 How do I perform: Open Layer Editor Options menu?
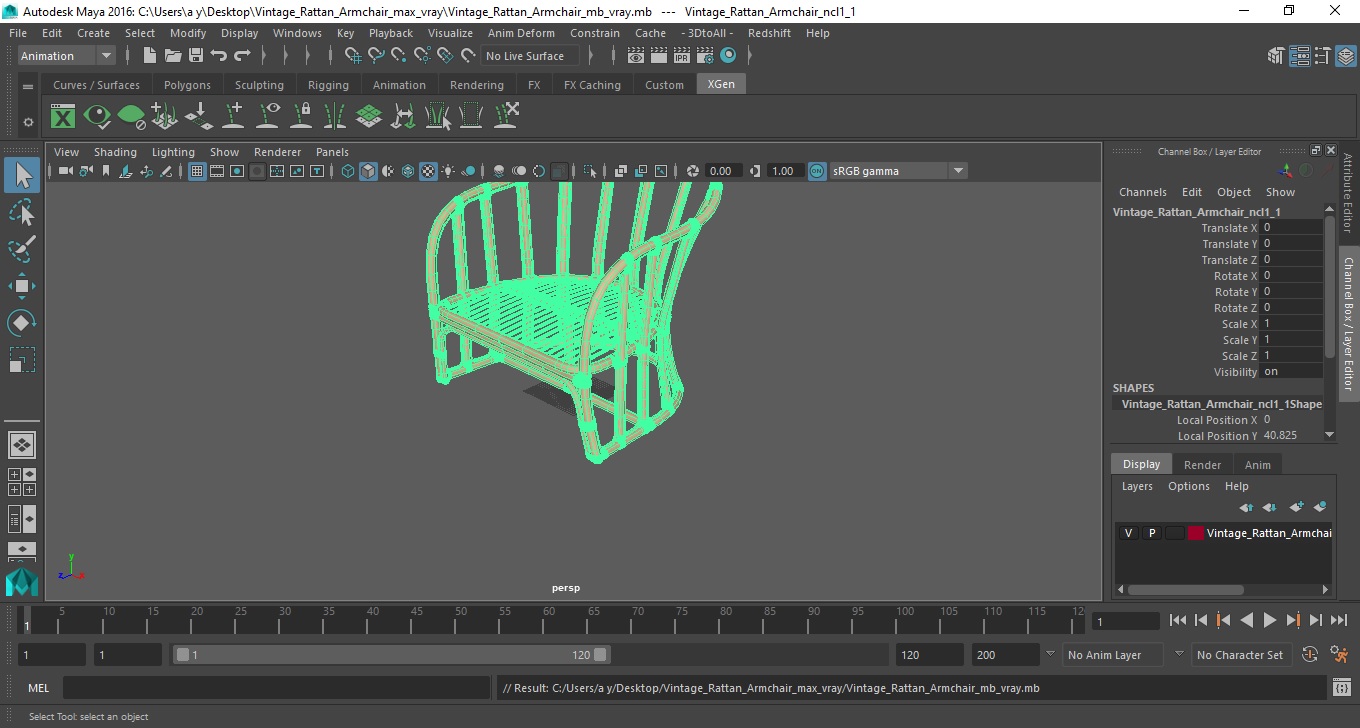point(1188,486)
